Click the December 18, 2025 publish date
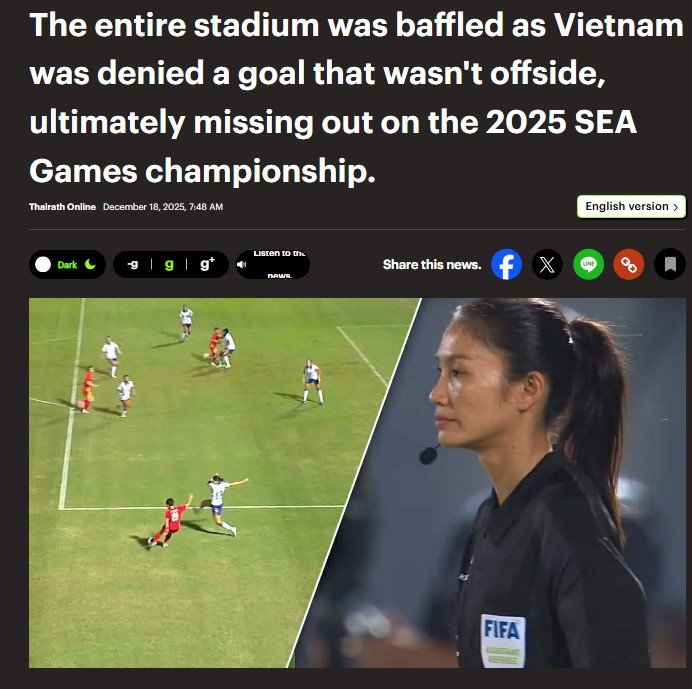 pyautogui.click(x=163, y=207)
